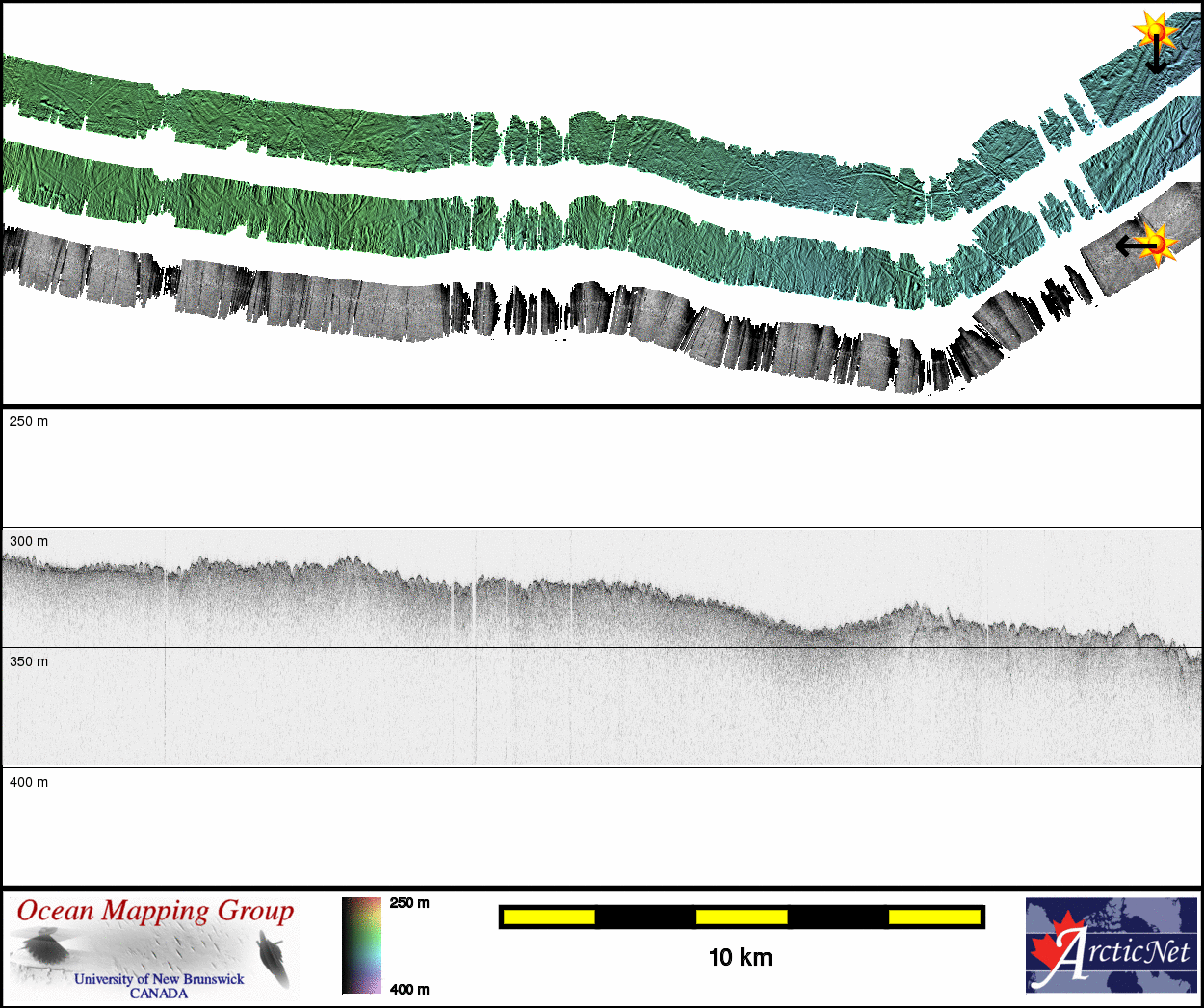This screenshot has width=1204, height=1008.
Task: Click the '400 m' depth label on the profile
Action: [29, 782]
